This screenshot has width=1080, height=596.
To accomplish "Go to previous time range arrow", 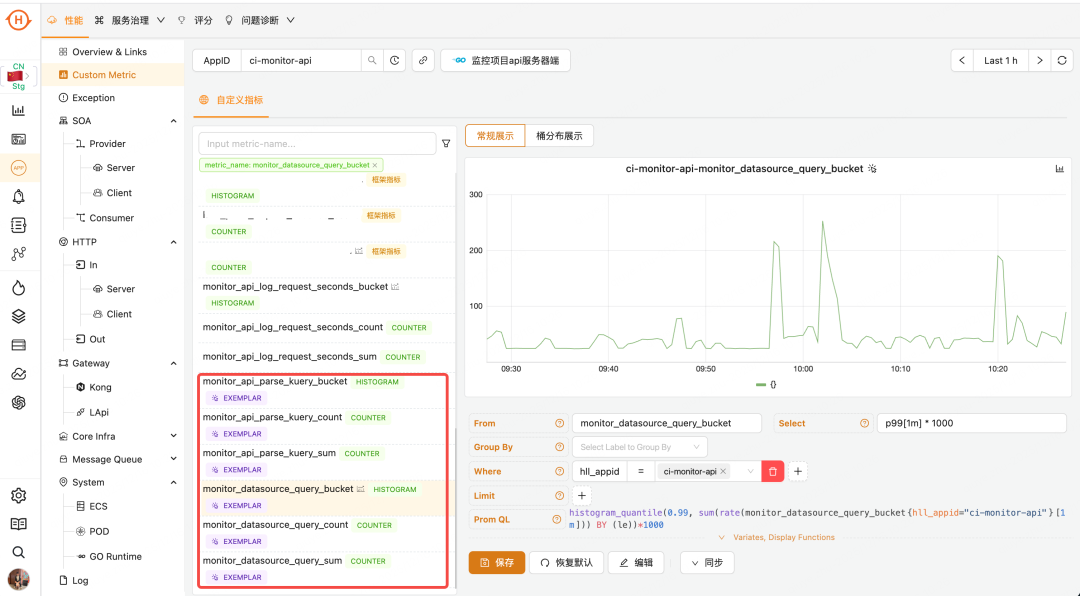I will tap(962, 61).
